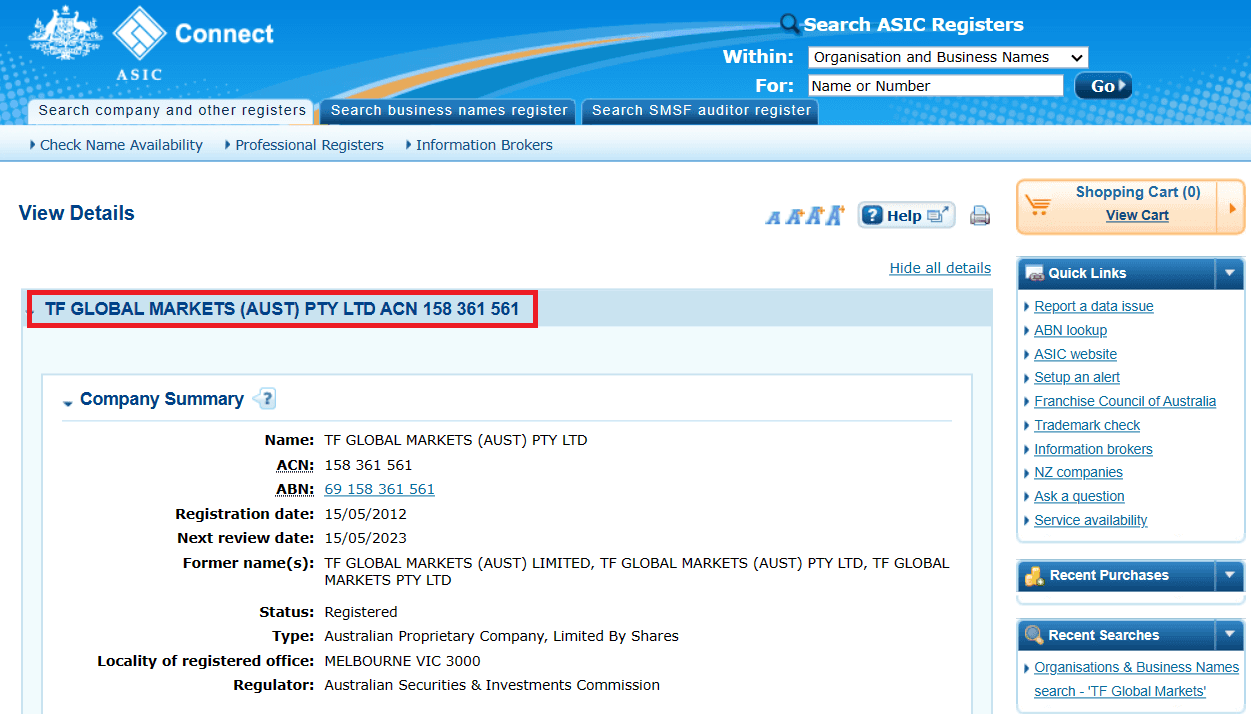
Task: Select the smallest text size icon
Action: [773, 216]
